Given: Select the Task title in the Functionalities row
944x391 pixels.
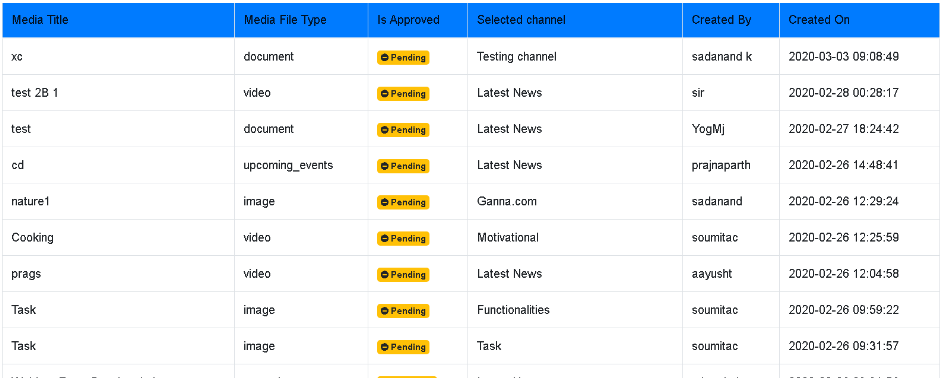Looking at the screenshot, I should (x=23, y=310).
